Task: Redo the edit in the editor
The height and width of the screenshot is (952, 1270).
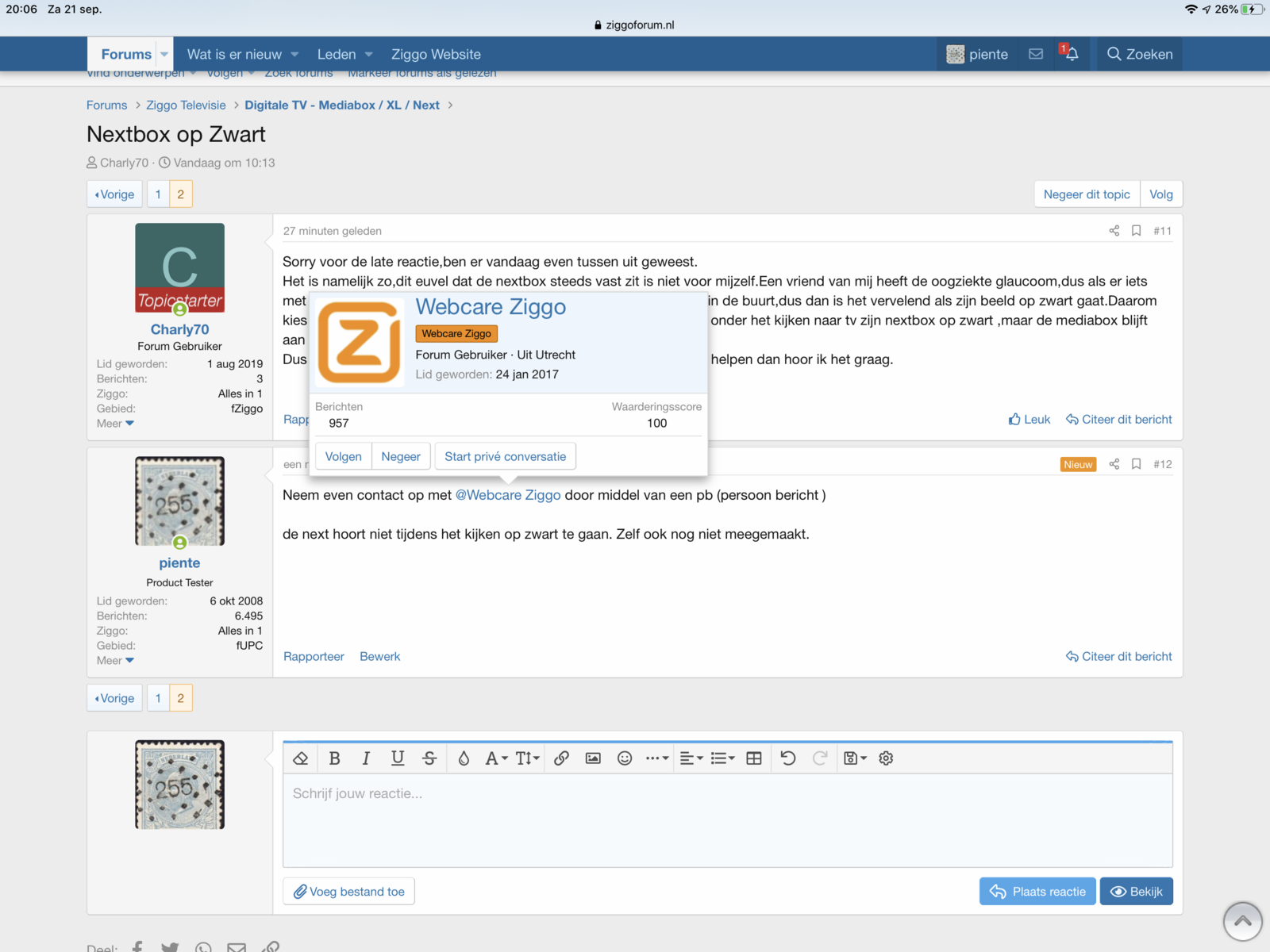Action: point(820,758)
